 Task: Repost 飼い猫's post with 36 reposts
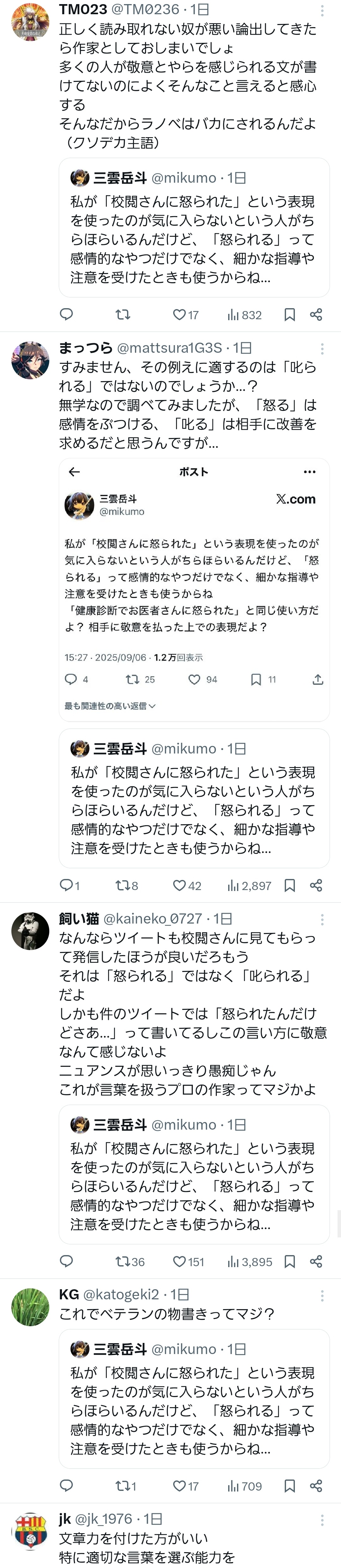(x=123, y=1262)
